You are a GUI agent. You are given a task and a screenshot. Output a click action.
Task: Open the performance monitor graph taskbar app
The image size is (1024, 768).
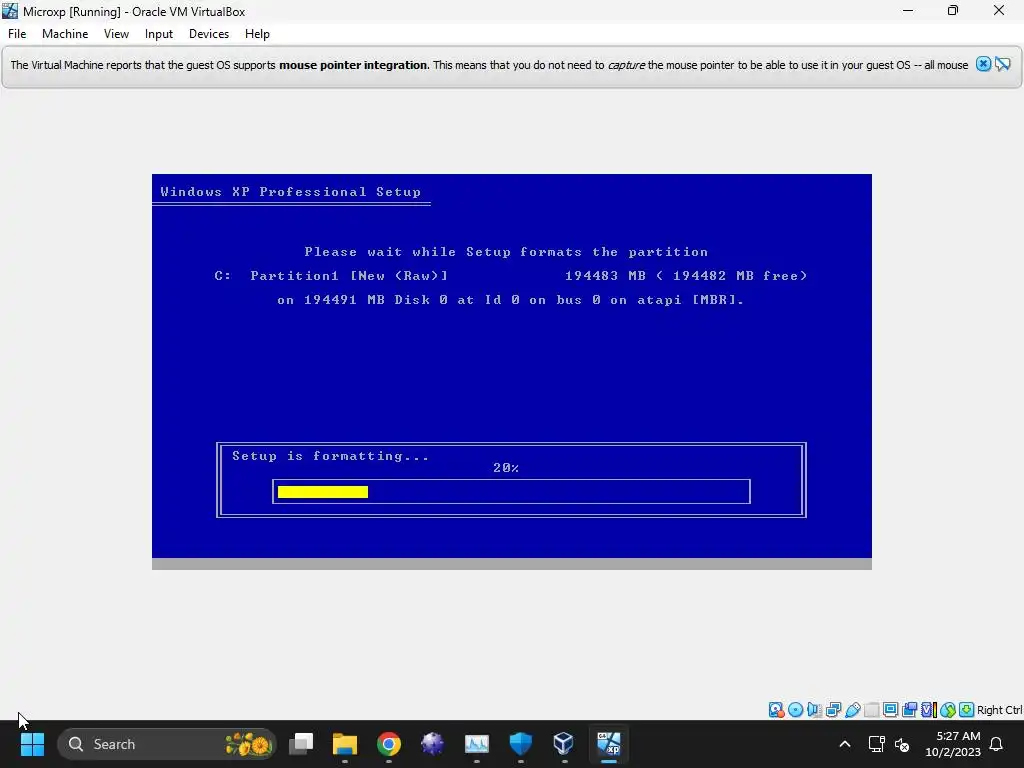[x=477, y=744]
